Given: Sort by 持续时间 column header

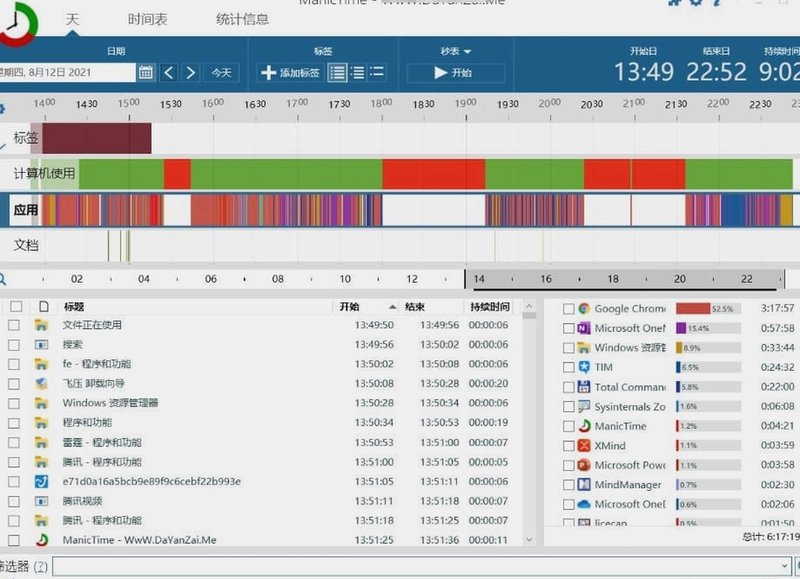Looking at the screenshot, I should [490, 307].
